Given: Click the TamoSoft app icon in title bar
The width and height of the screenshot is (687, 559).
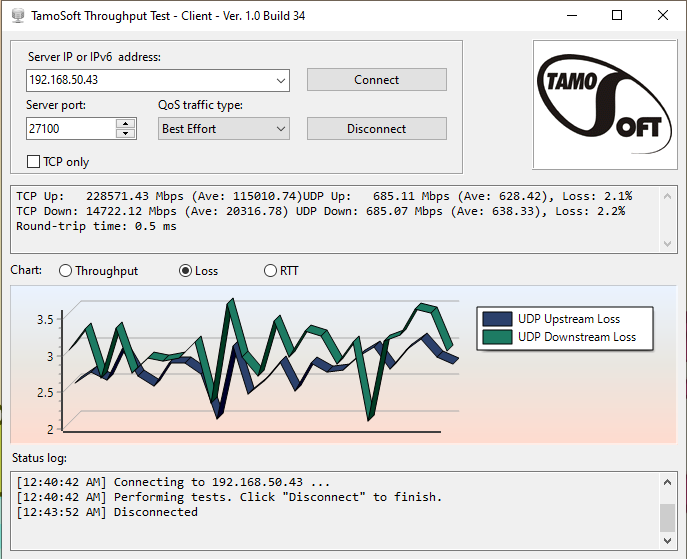Looking at the screenshot, I should tap(15, 16).
